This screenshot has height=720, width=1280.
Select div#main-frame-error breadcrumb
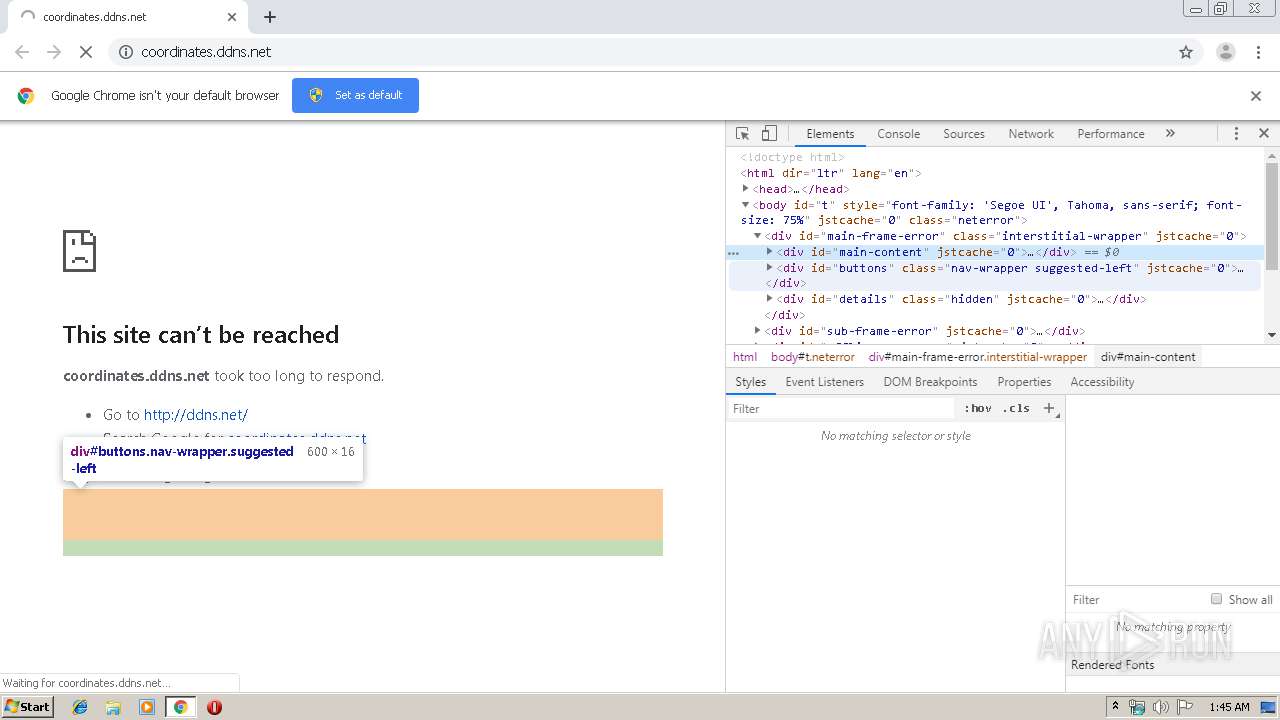click(x=977, y=356)
